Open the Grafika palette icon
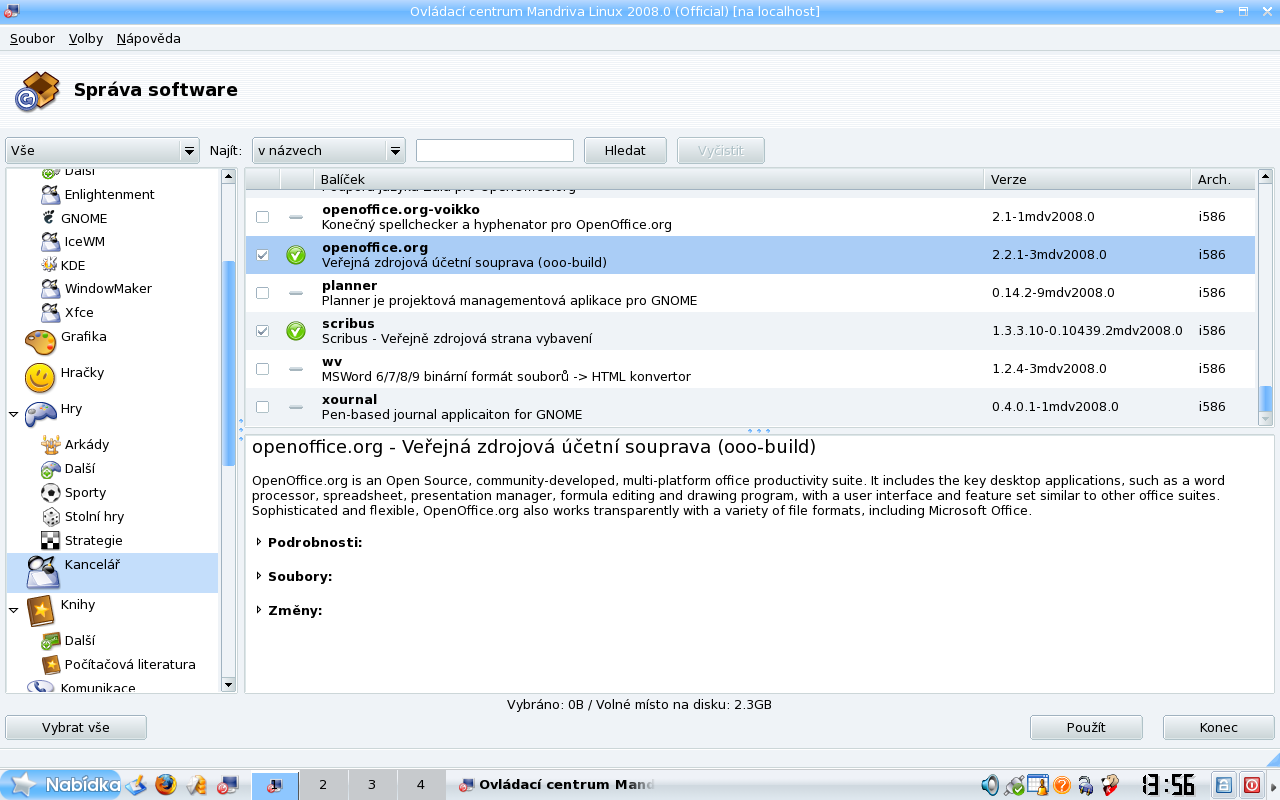Viewport: 1280px width, 800px height. 41,342
